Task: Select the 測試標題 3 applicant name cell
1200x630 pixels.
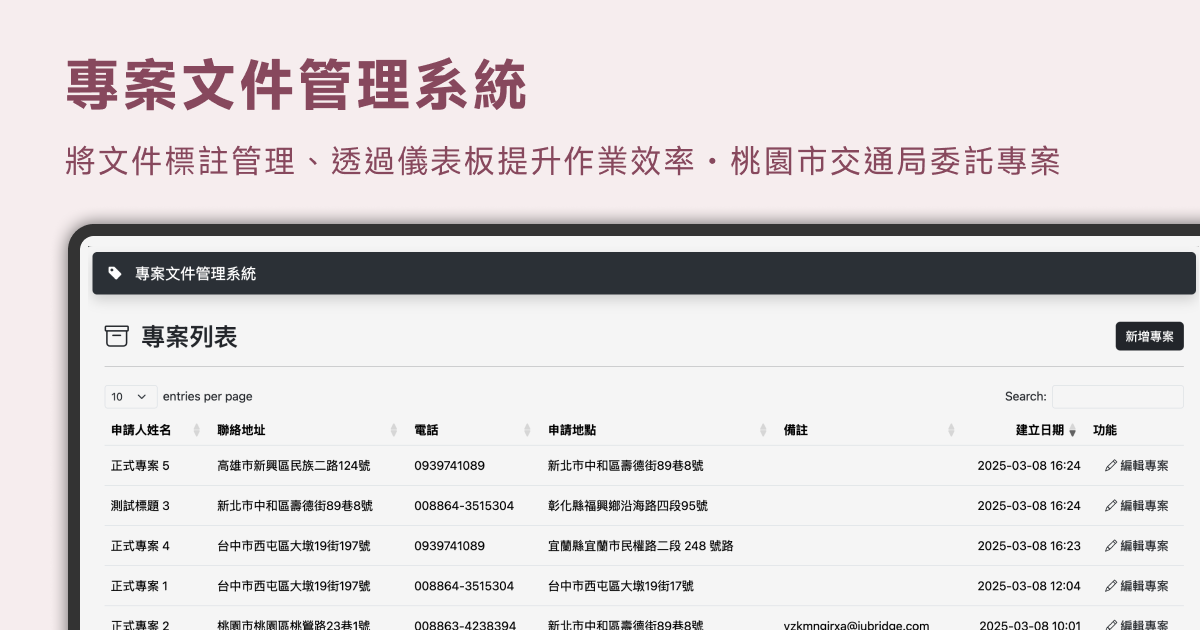Action: [140, 506]
